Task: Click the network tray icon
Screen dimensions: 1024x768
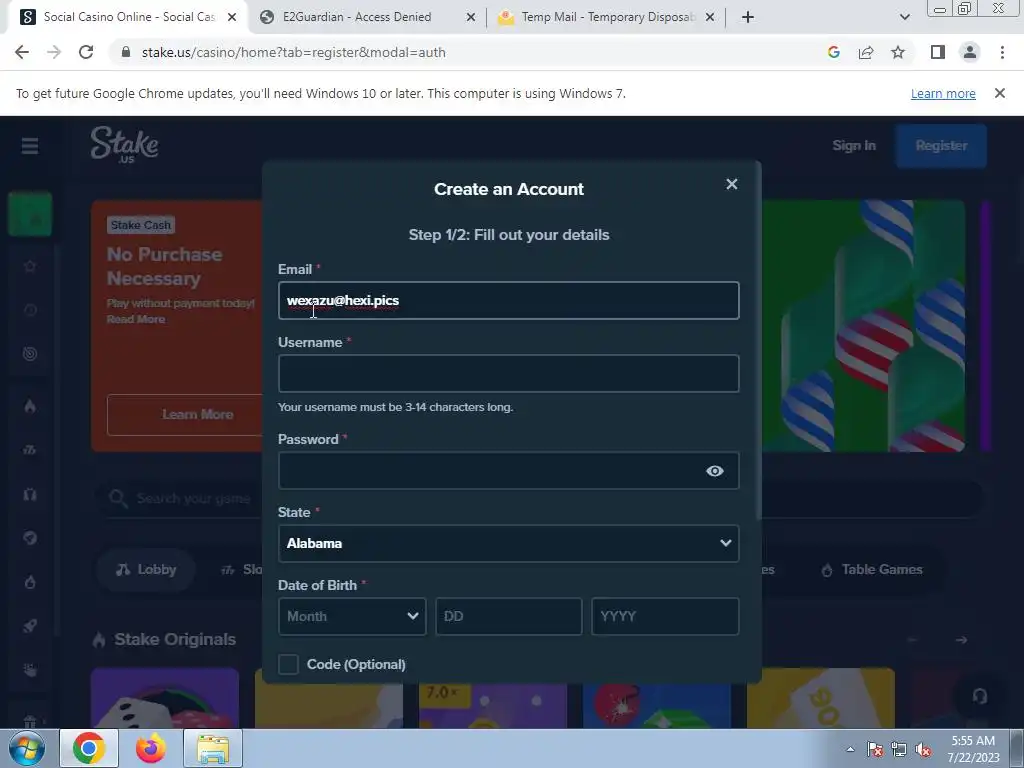Action: click(x=899, y=750)
